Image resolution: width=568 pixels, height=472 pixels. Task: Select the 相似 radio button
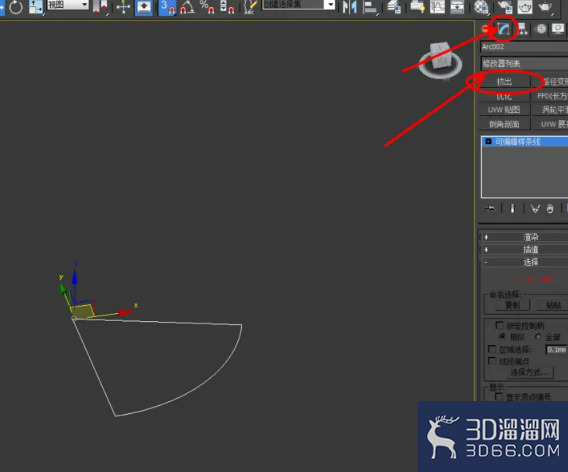[502, 337]
